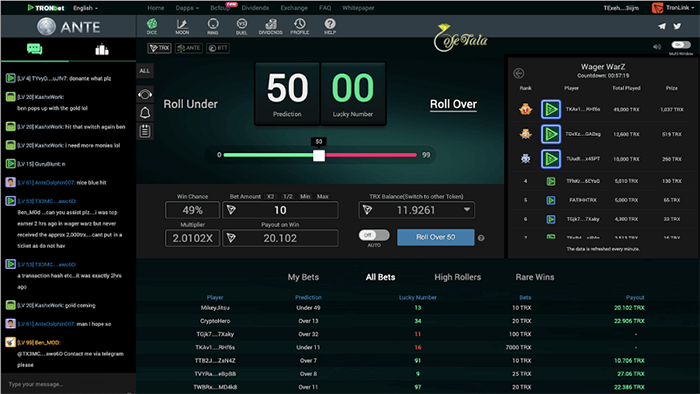Image resolution: width=700 pixels, height=394 pixels.
Task: Switch to the High Rollers tab
Action: 458,277
